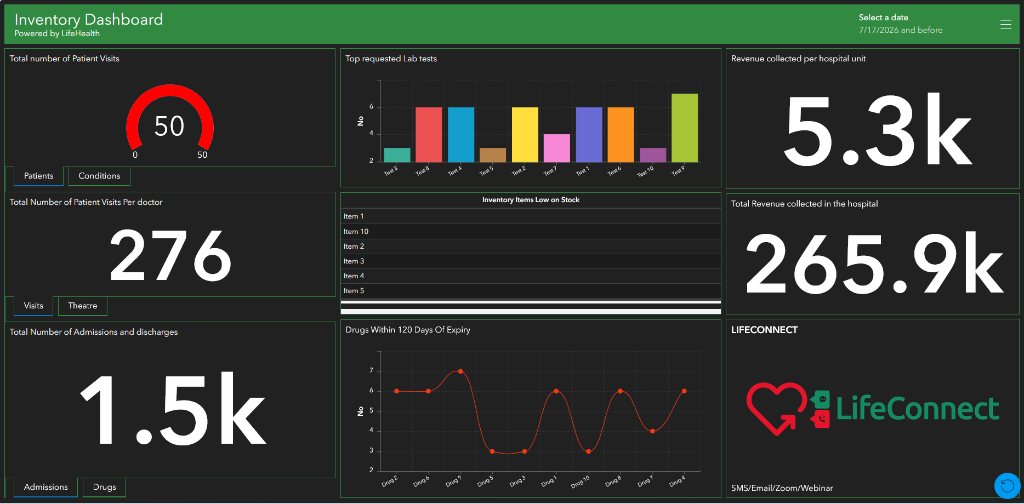The height and width of the screenshot is (504, 1024).
Task: Click the first data point for Drug 2
Action: click(396, 391)
